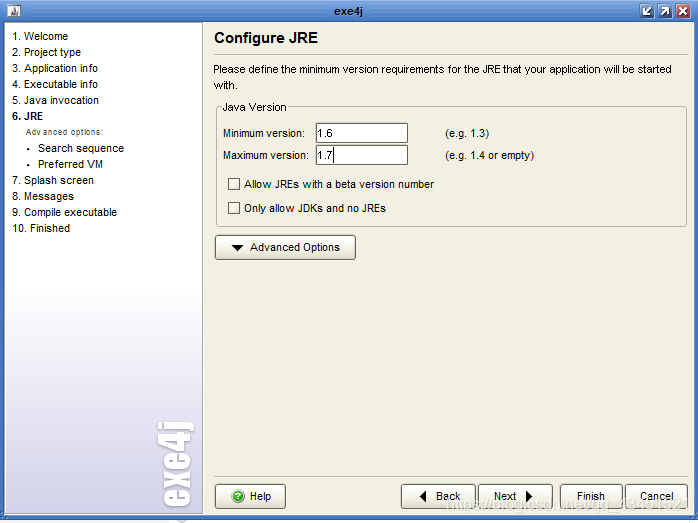
Task: Open Search sequence advanced option
Action: [81, 148]
